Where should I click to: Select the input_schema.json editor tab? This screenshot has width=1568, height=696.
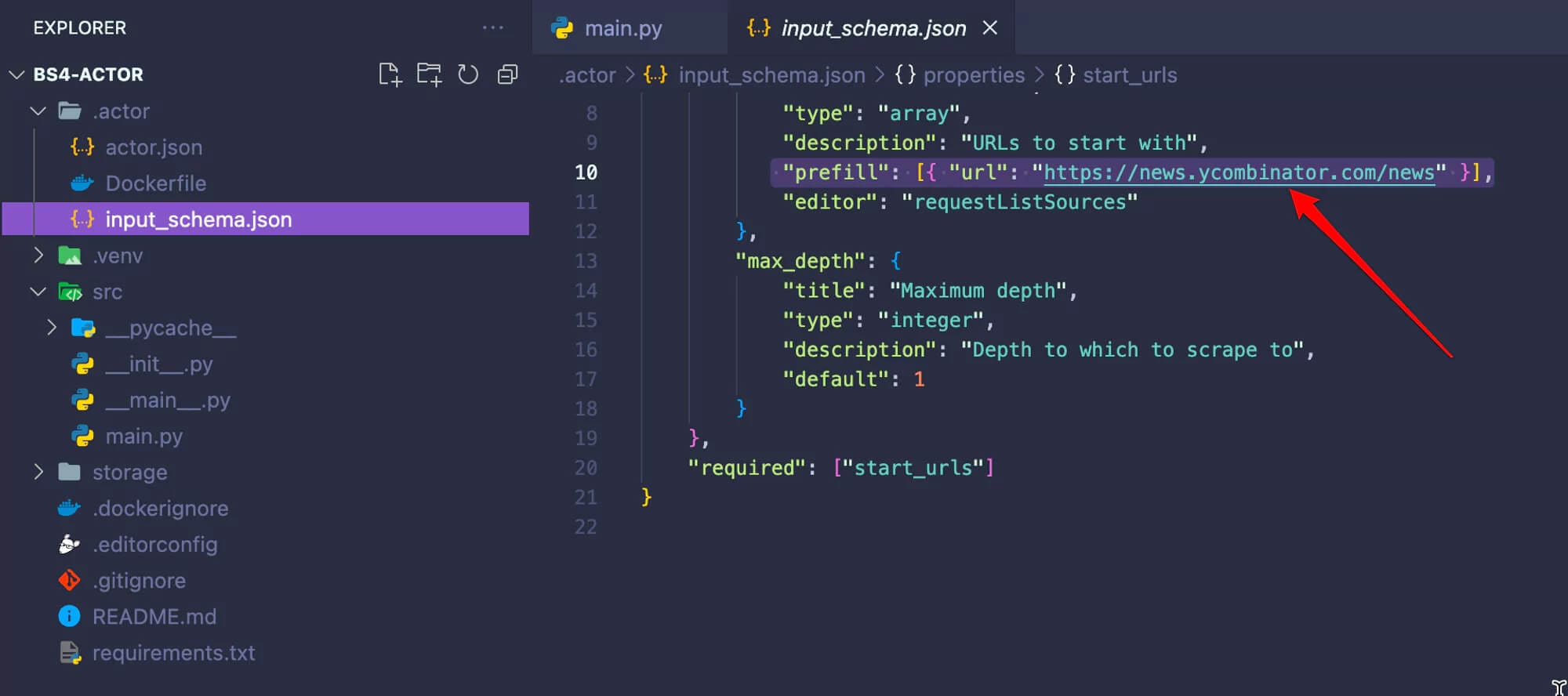pyautogui.click(x=872, y=28)
